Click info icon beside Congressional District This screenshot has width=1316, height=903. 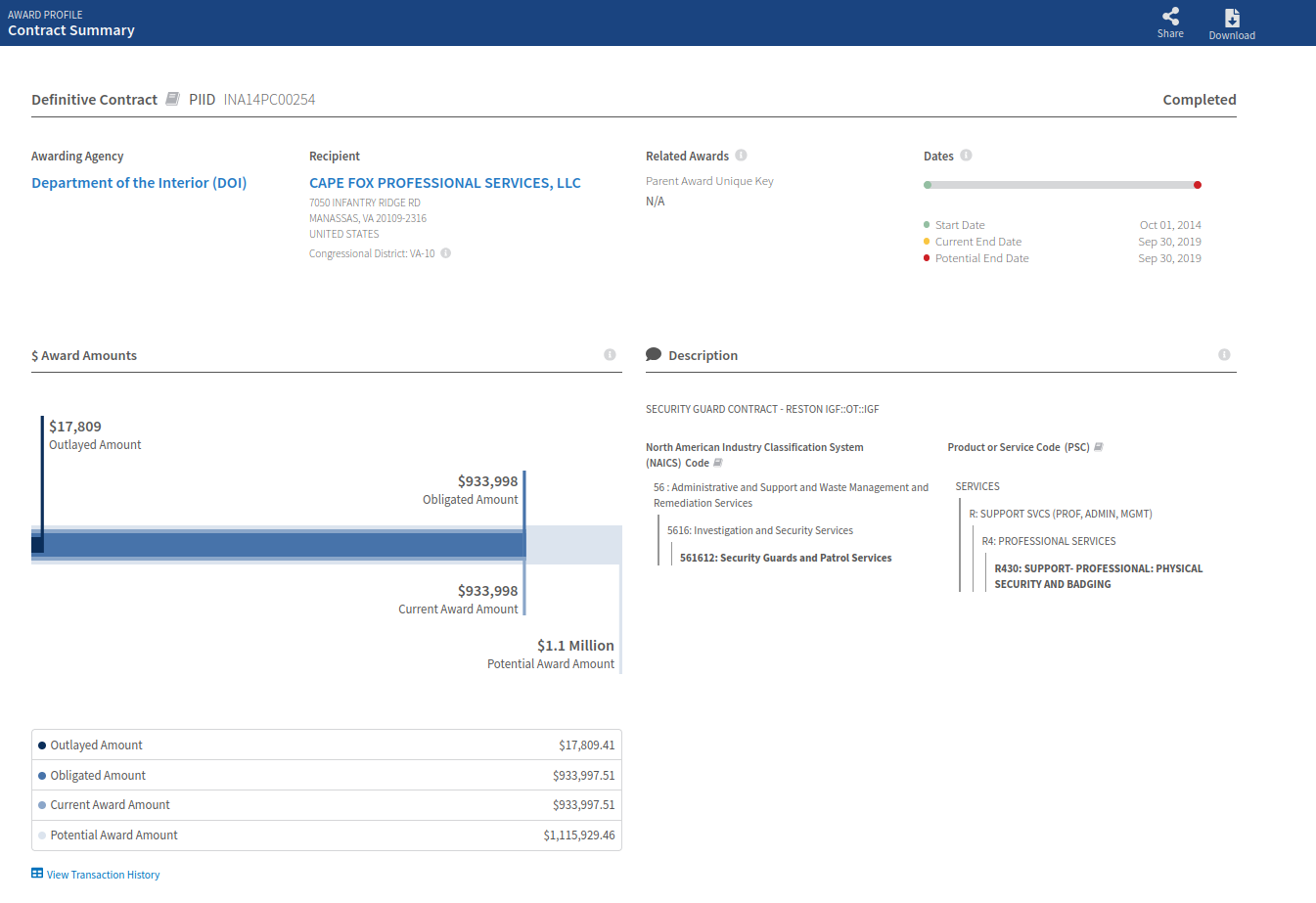tap(445, 253)
